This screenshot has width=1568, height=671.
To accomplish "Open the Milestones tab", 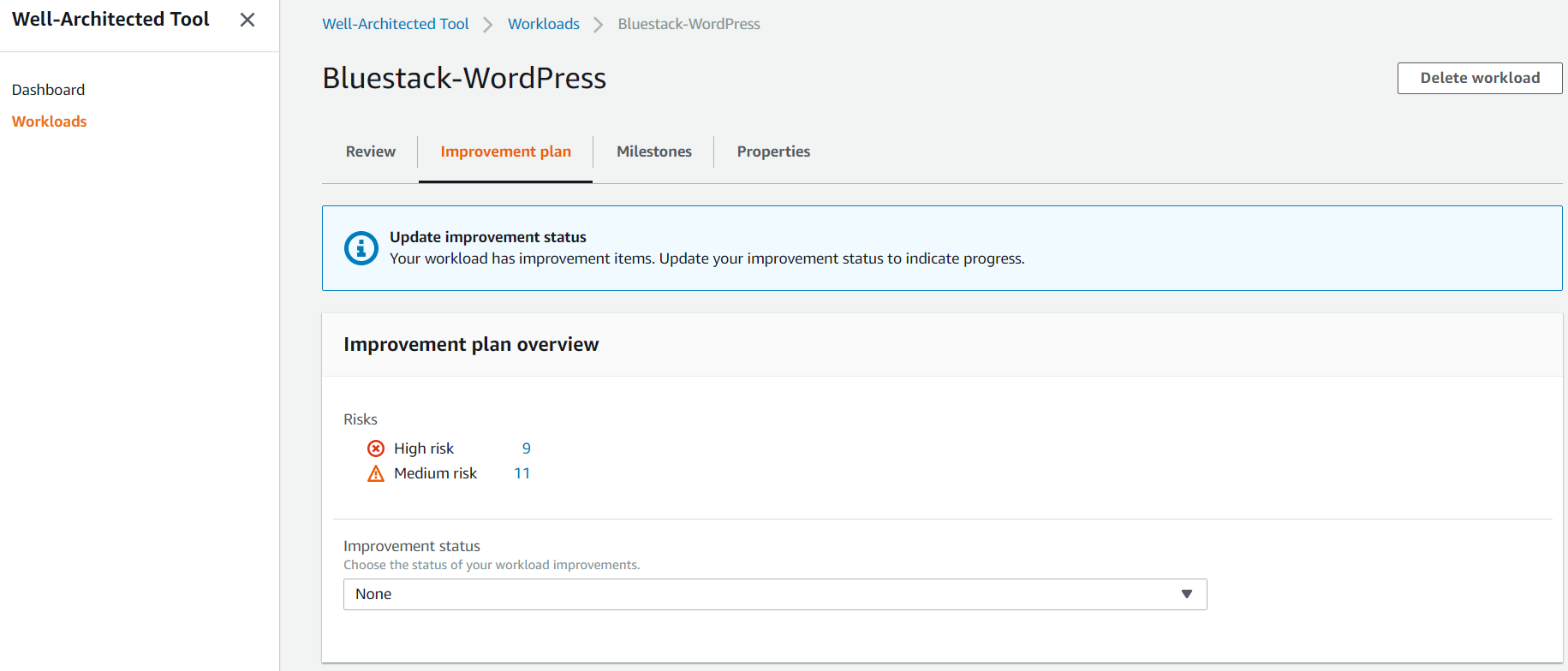I will click(x=654, y=151).
